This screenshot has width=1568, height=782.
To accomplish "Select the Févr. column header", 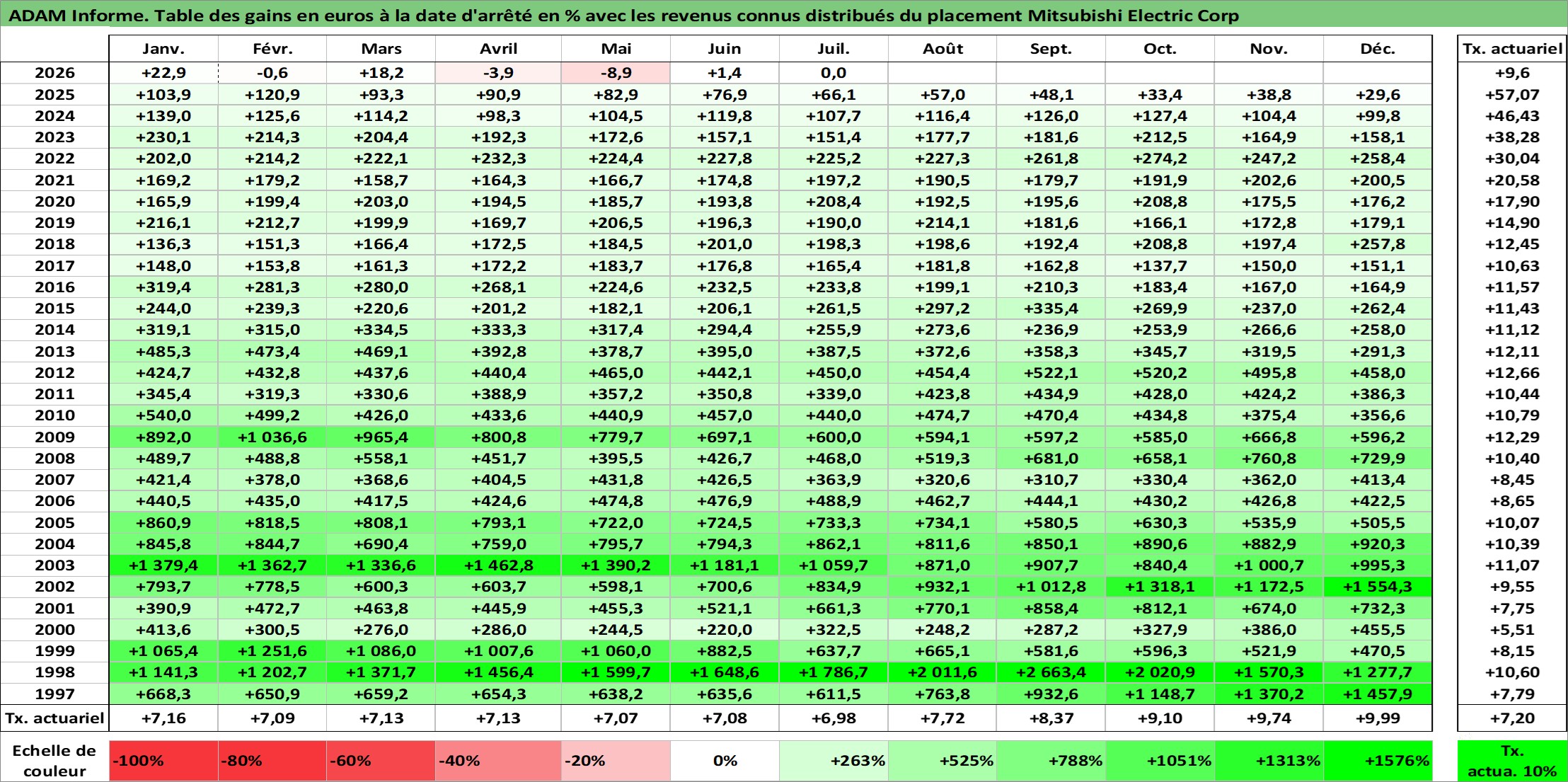I will click(272, 49).
